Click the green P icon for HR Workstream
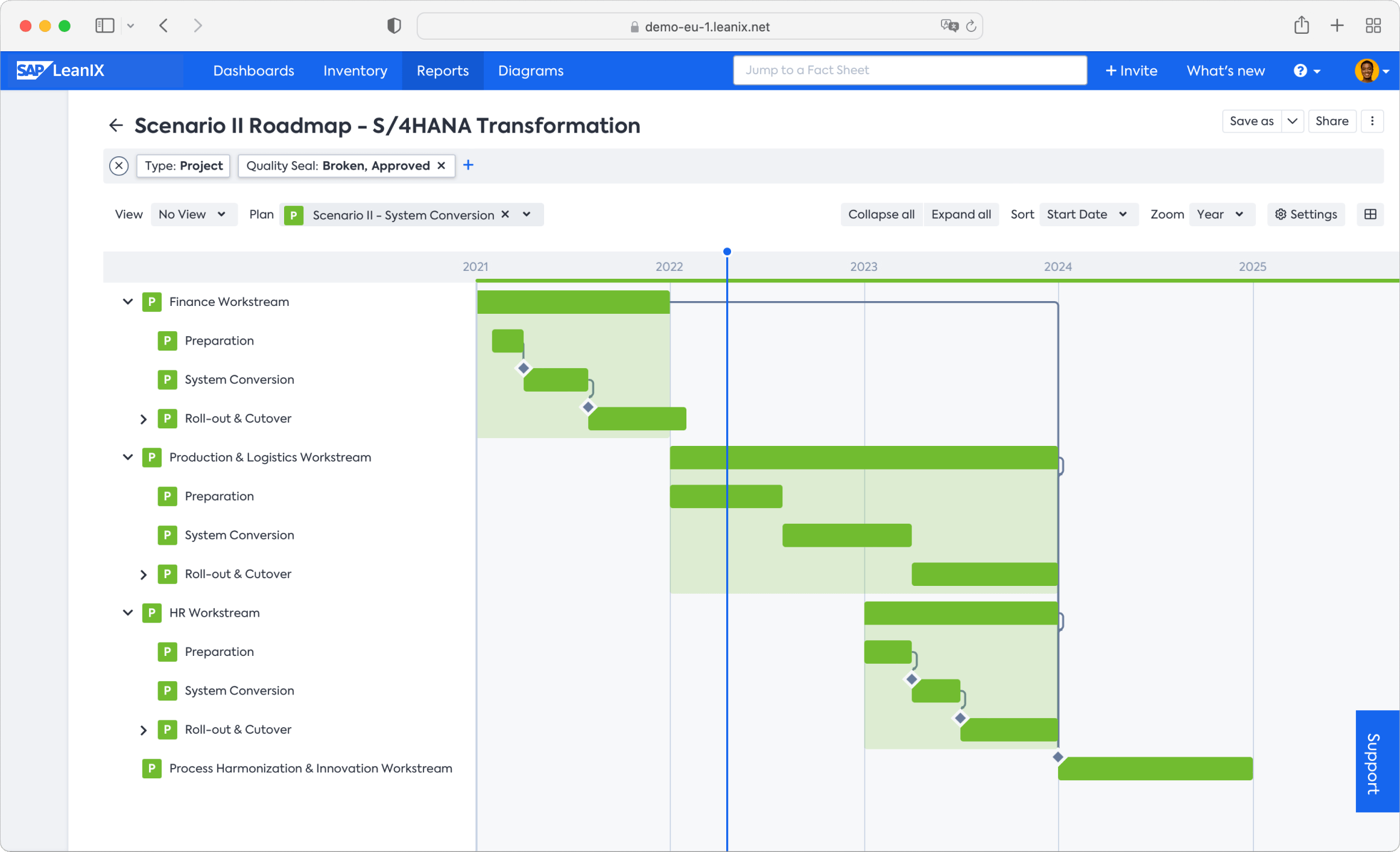 tap(152, 613)
